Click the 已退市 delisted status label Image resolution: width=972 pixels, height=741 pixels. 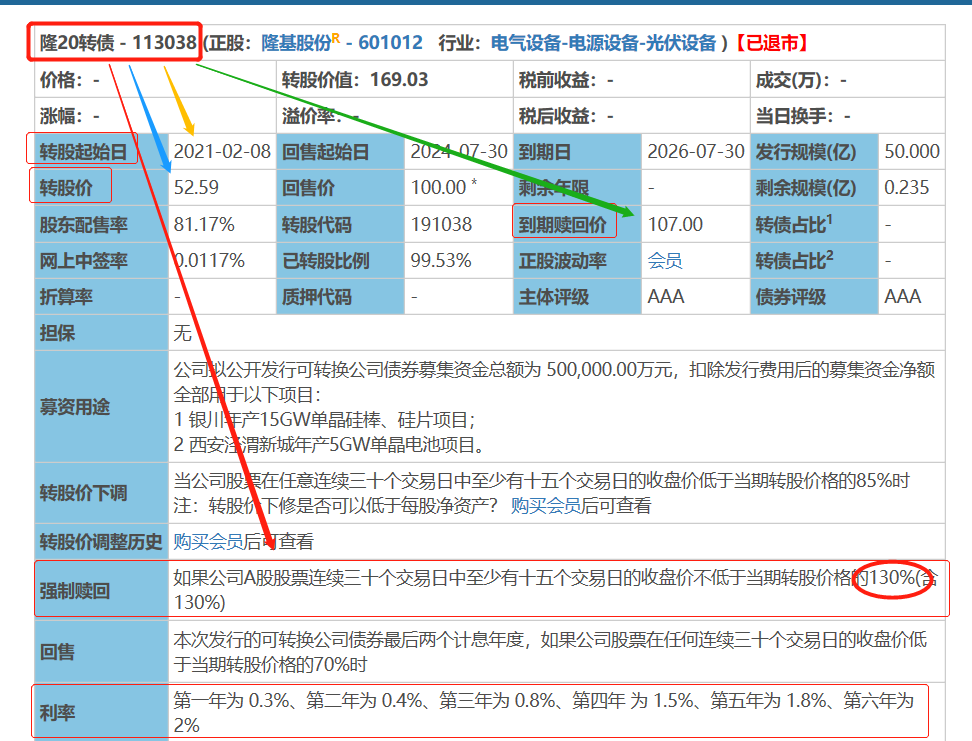point(772,43)
